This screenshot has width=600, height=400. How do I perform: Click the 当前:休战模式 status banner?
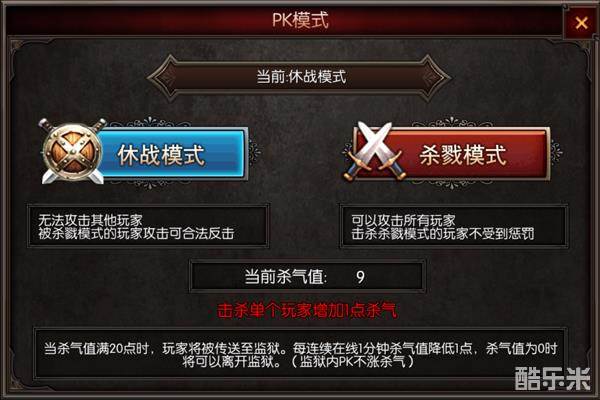pyautogui.click(x=301, y=77)
